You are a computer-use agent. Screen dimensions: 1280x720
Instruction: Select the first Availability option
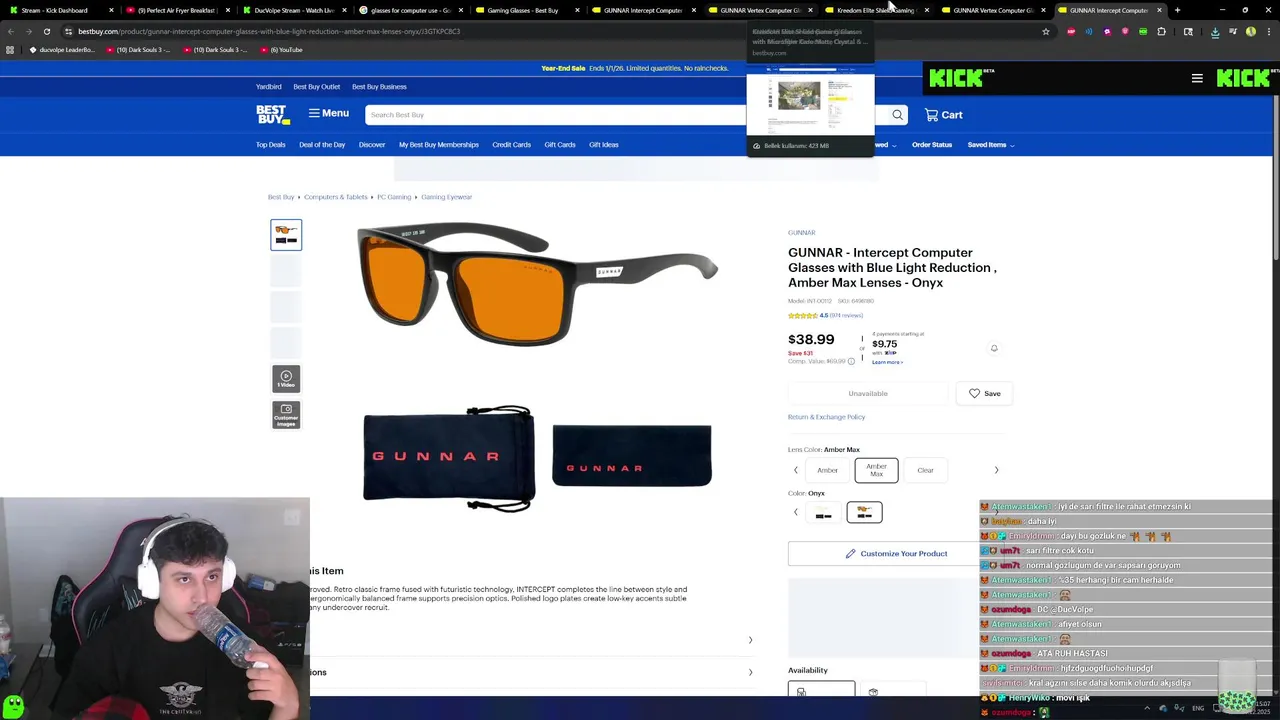(821, 690)
